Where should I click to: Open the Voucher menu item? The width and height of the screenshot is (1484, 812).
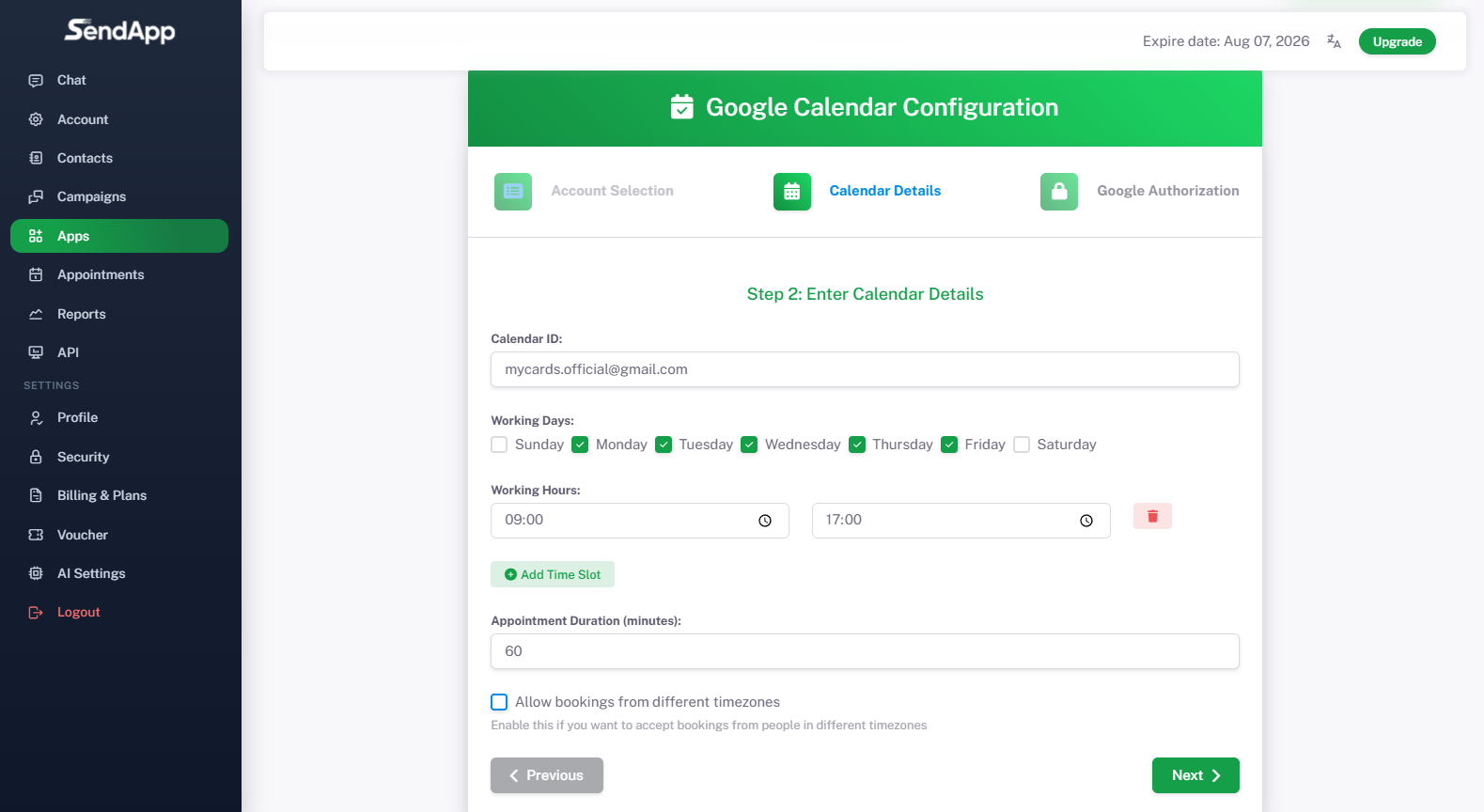[x=119, y=535]
